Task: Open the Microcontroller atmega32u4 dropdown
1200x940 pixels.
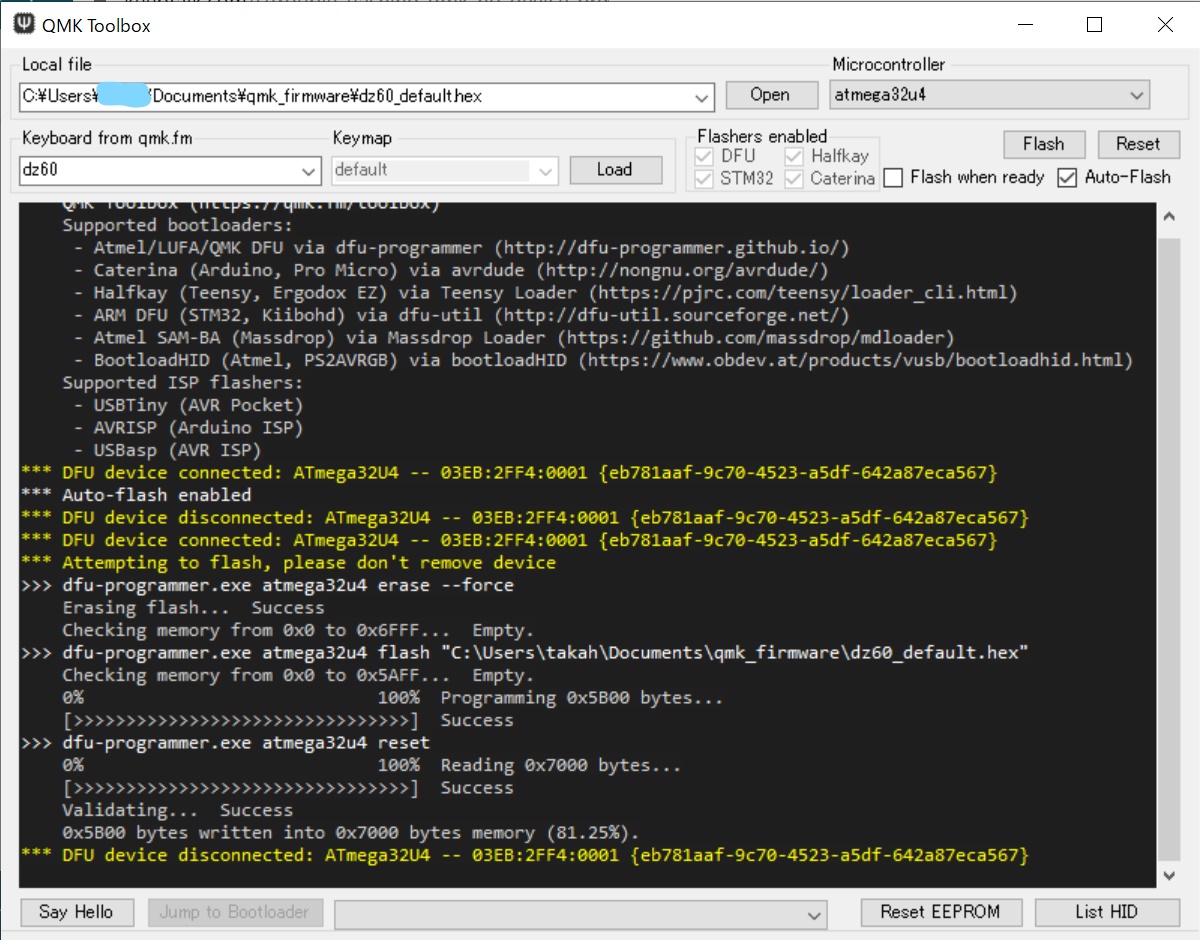Action: pyautogui.click(x=1137, y=96)
